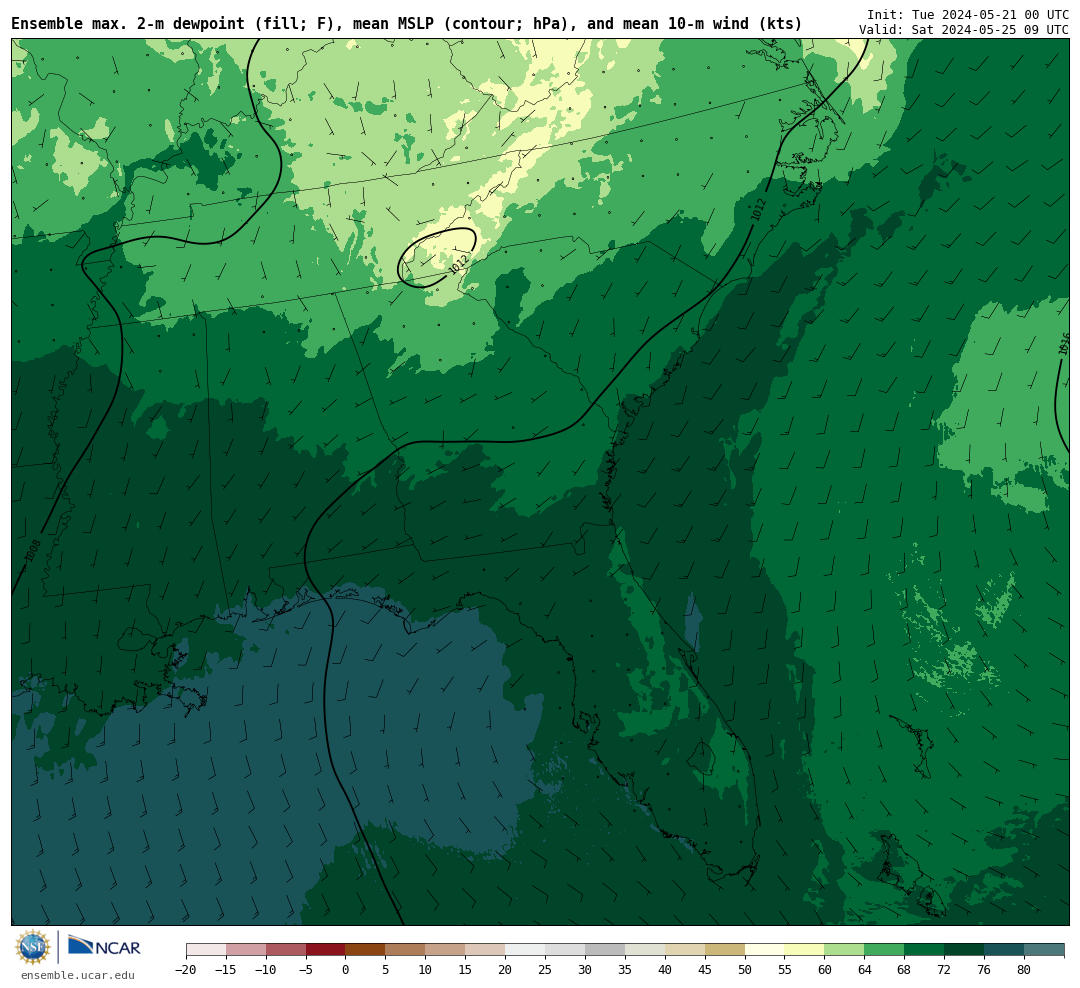1080x988 pixels.
Task: Click the map title about ensemble dewpoint
Action: point(406,23)
